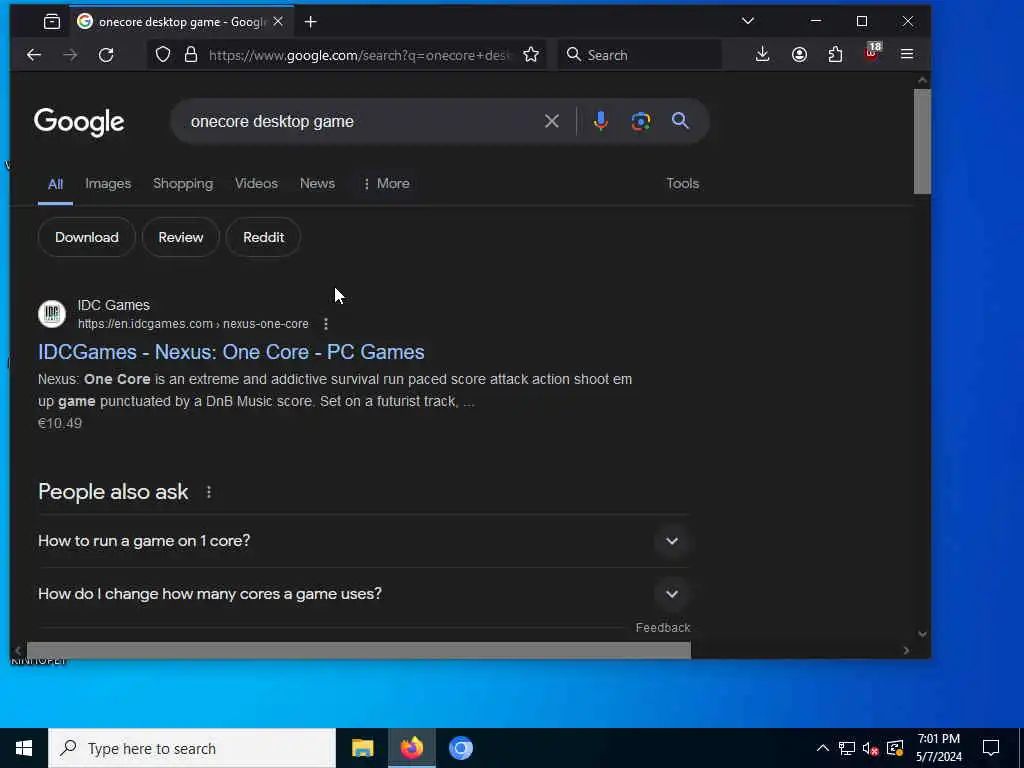Open the Firefox hamburger menu
1024x768 pixels.
point(907,54)
